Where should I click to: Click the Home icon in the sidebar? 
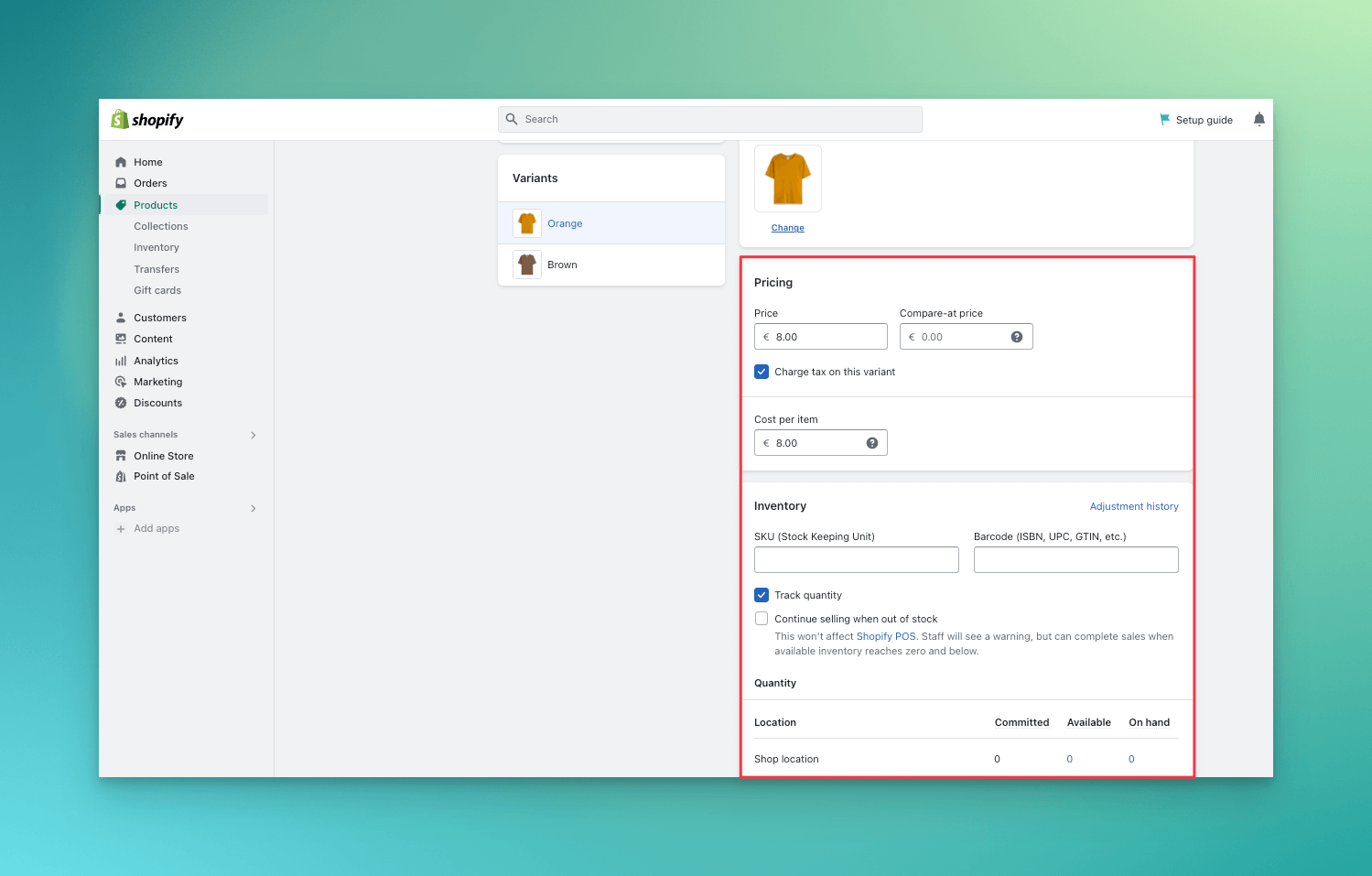tap(121, 161)
